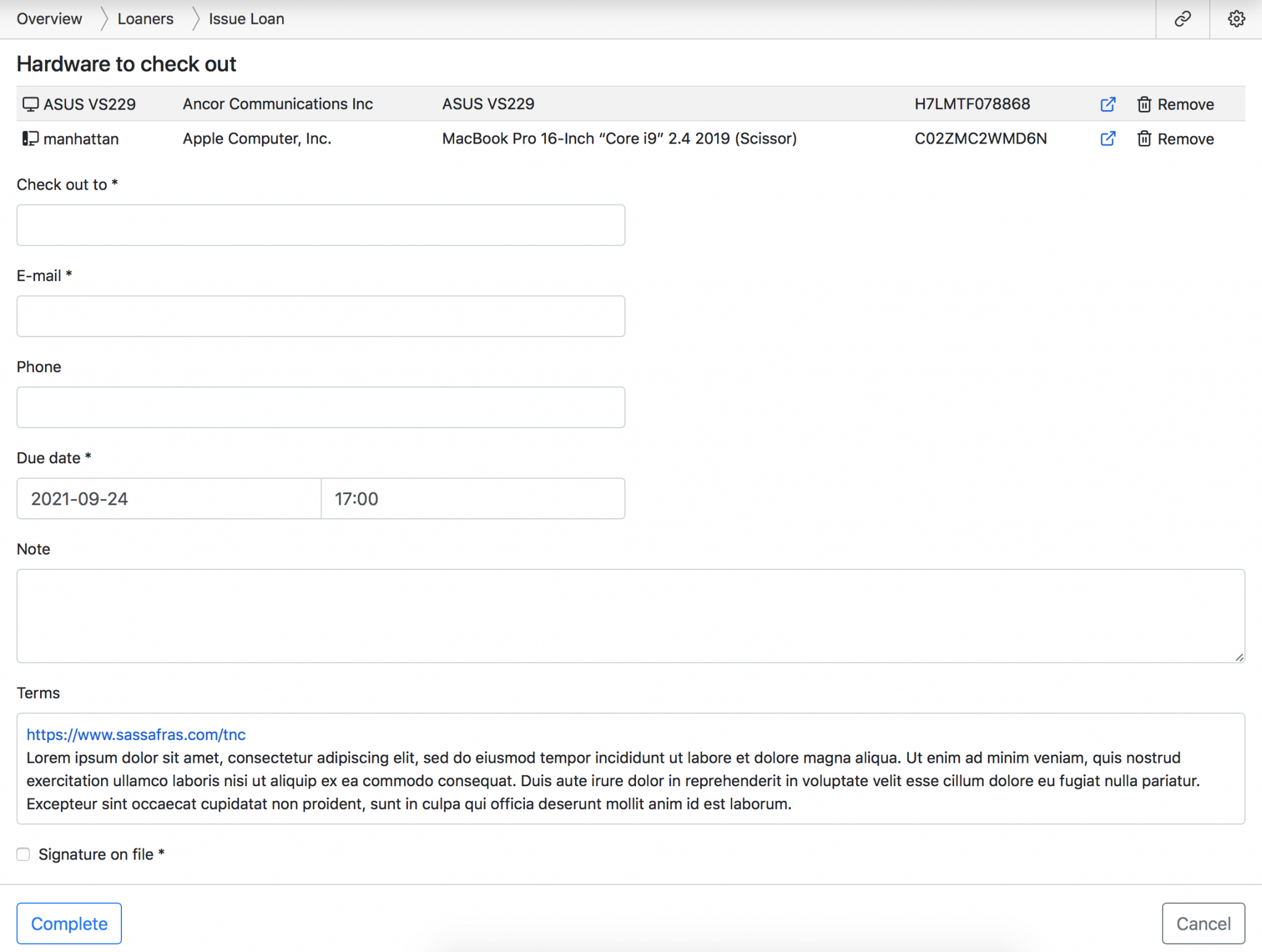Screen dimensions: 1262x952
Task: Open the settings gear in the top bar
Action: tap(1236, 18)
